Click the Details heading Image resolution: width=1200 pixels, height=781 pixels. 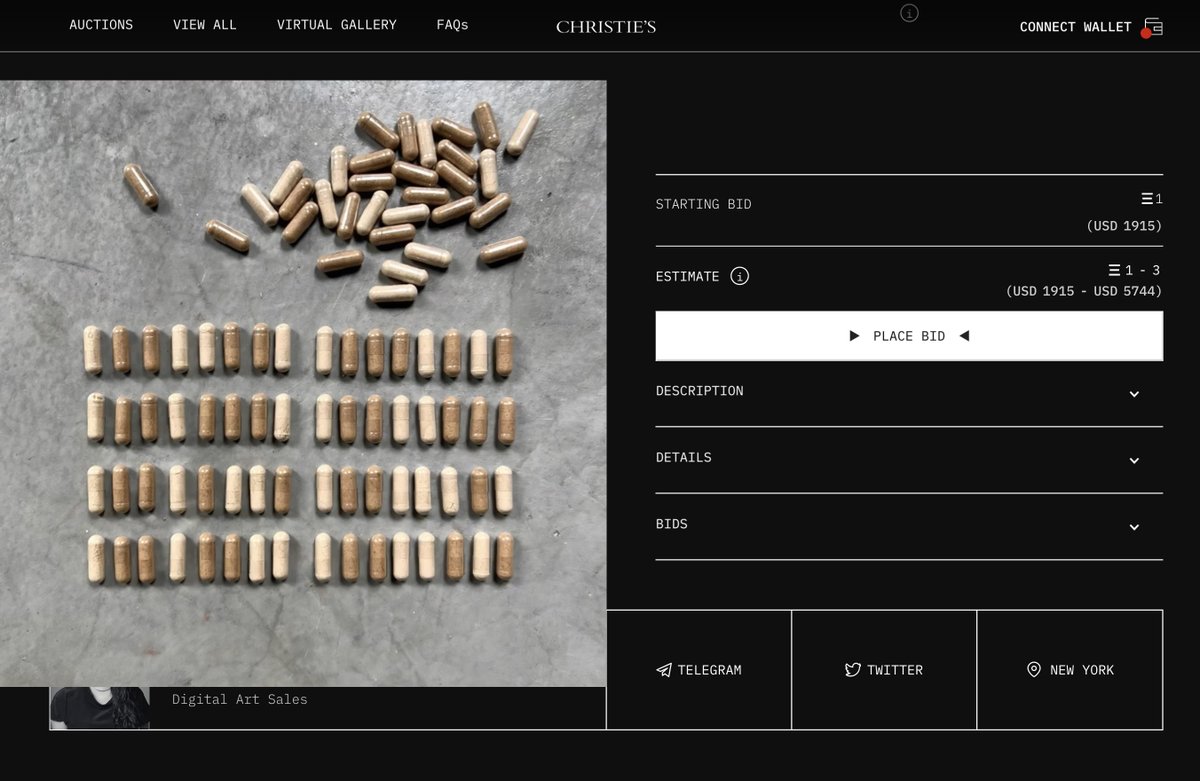tap(683, 457)
